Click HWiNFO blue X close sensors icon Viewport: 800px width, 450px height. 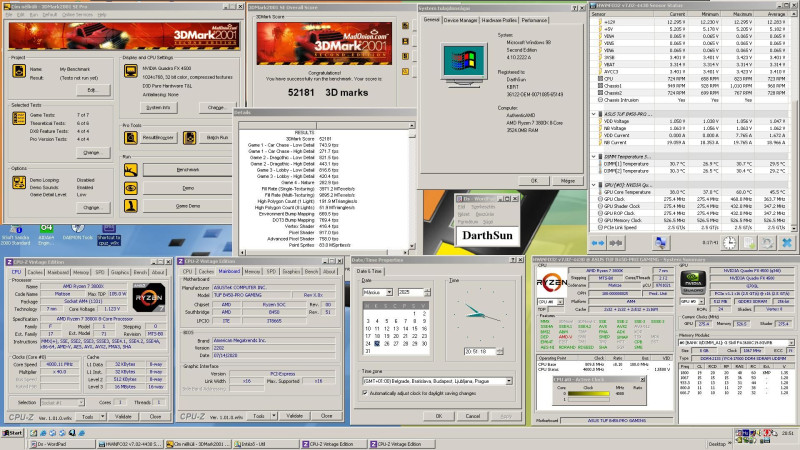[x=787, y=243]
